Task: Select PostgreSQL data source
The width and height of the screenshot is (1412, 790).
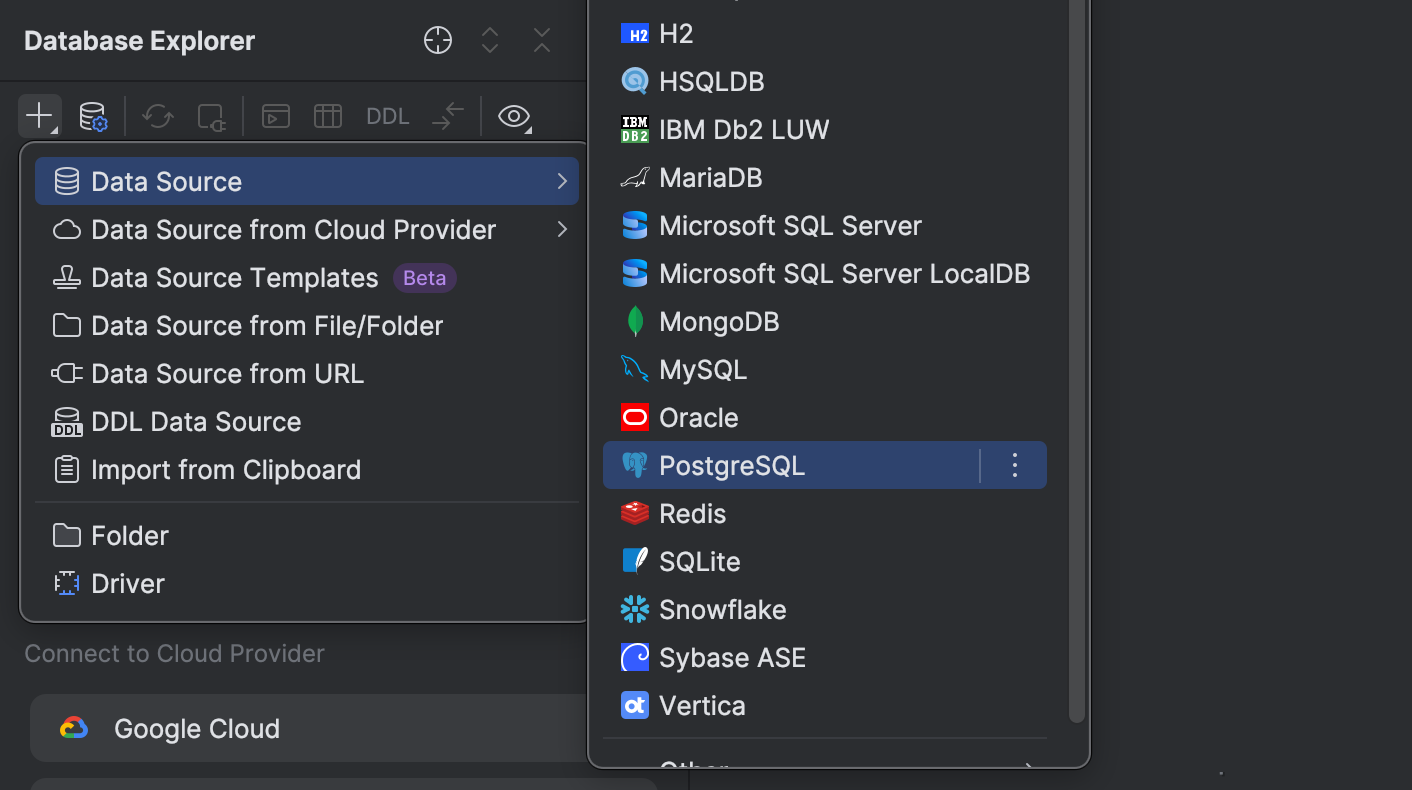Action: coord(825,465)
